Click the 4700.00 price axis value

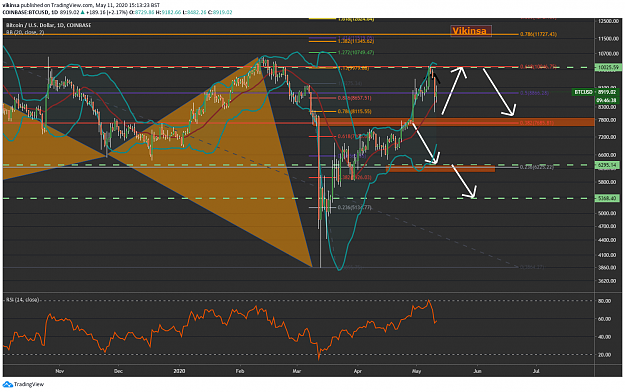click(607, 226)
